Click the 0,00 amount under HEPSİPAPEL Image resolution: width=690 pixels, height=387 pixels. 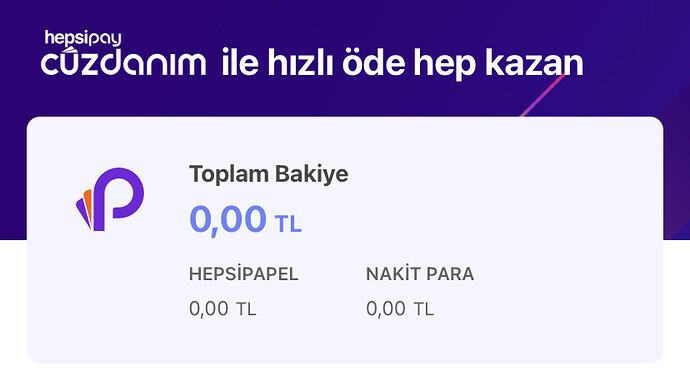point(209,309)
